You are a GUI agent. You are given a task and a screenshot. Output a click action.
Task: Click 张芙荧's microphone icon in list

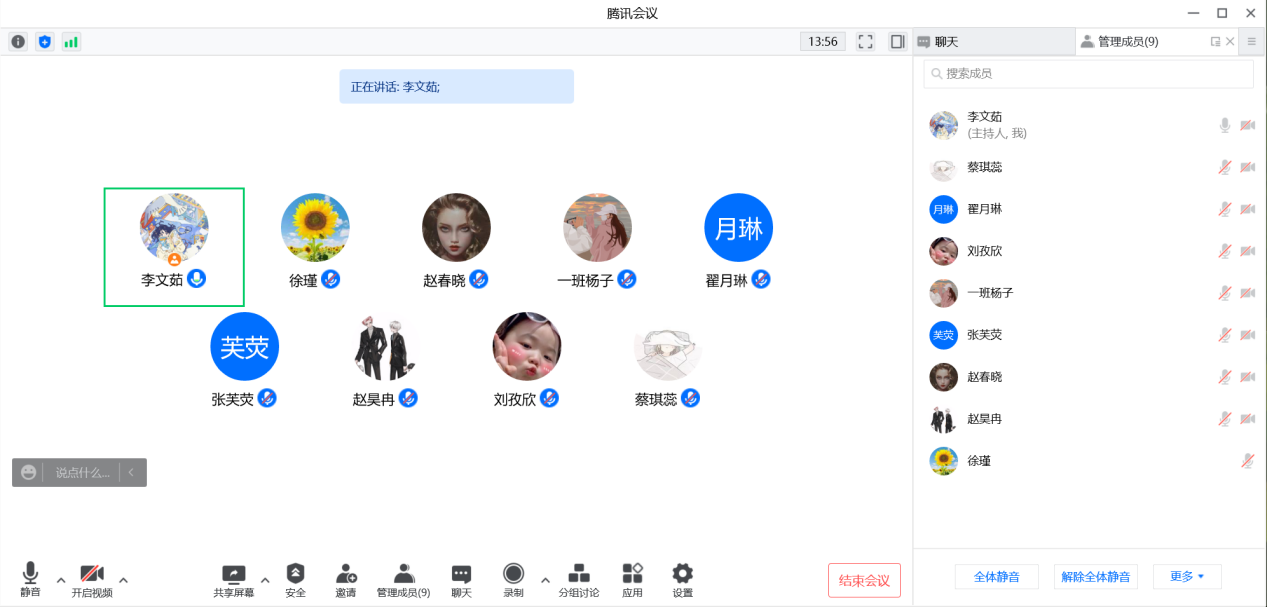[1224, 335]
